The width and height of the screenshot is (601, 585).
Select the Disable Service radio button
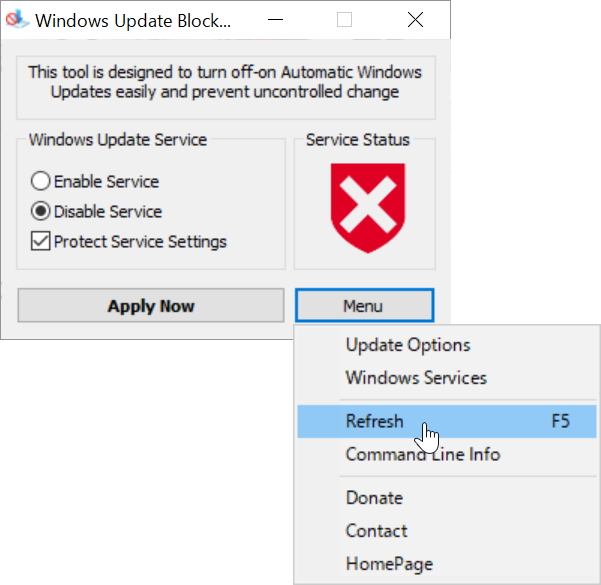point(41,212)
